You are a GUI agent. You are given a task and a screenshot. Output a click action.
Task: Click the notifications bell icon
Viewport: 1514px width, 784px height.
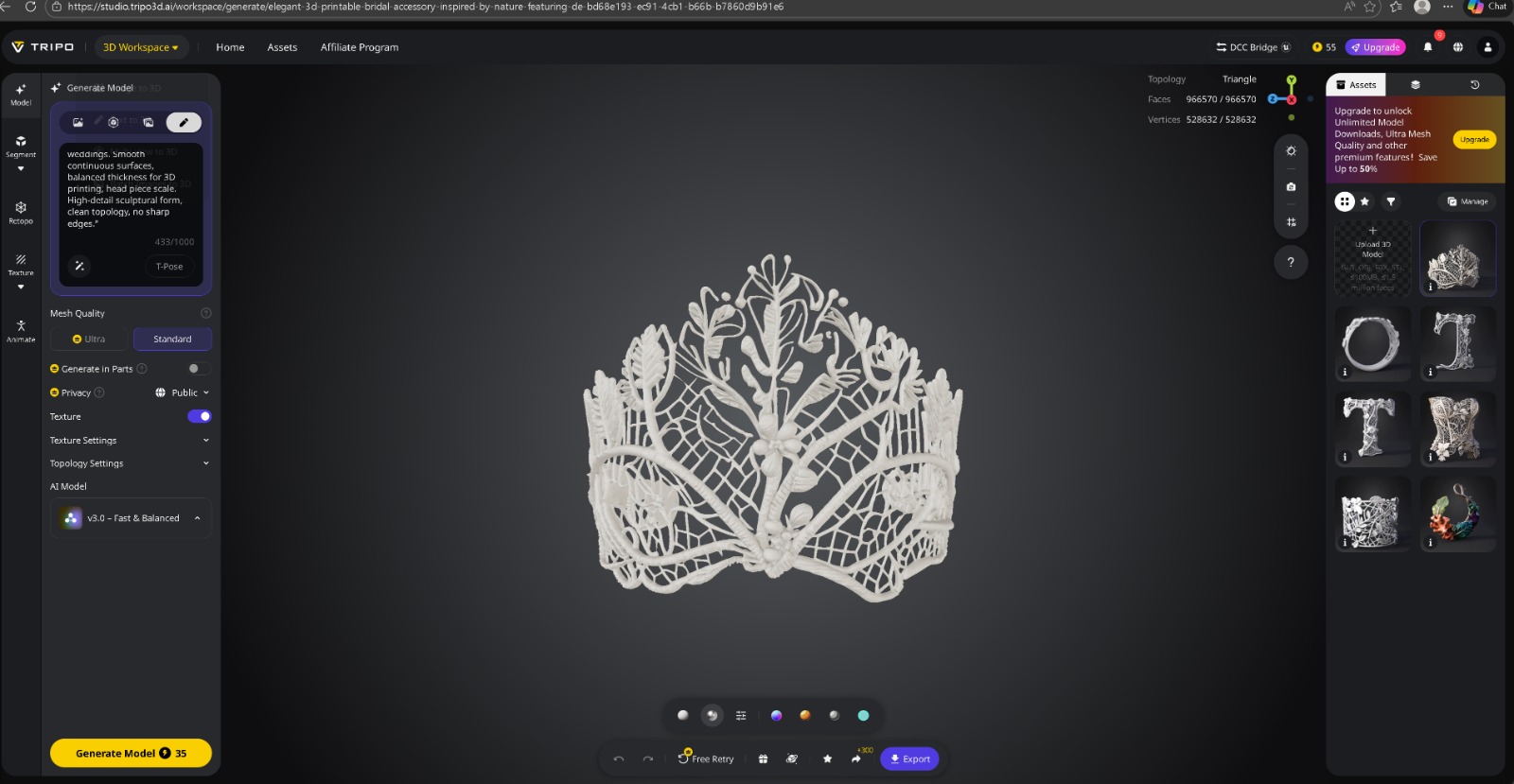point(1428,47)
